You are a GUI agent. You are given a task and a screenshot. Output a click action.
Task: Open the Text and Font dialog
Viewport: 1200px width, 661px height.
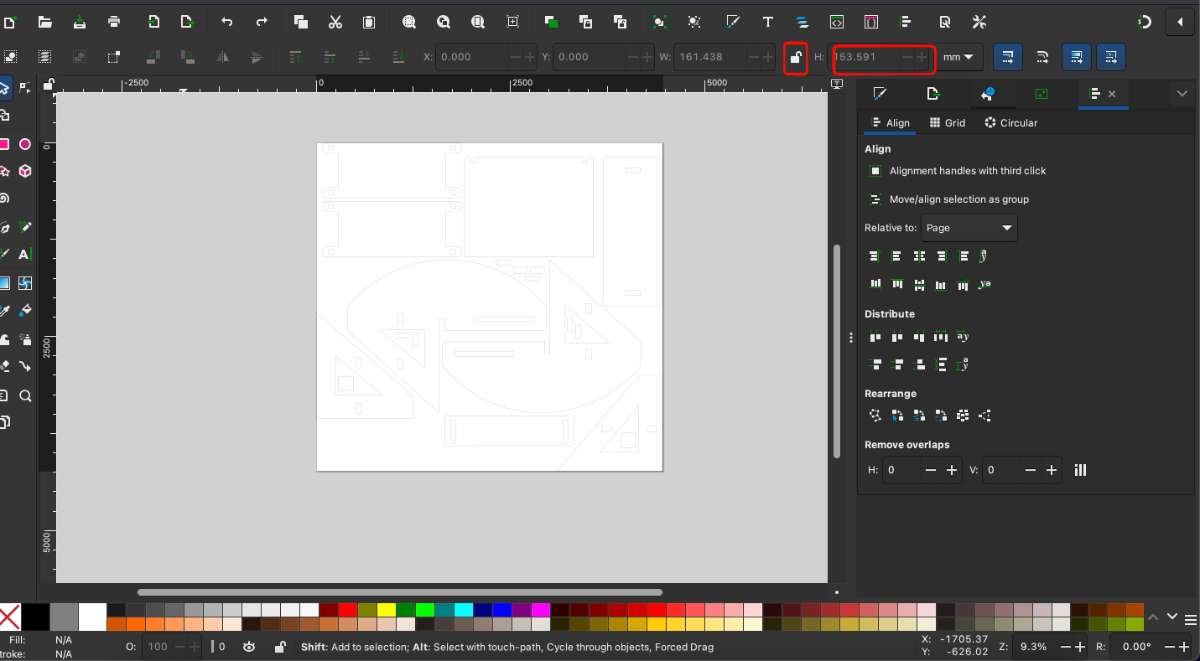tap(767, 22)
